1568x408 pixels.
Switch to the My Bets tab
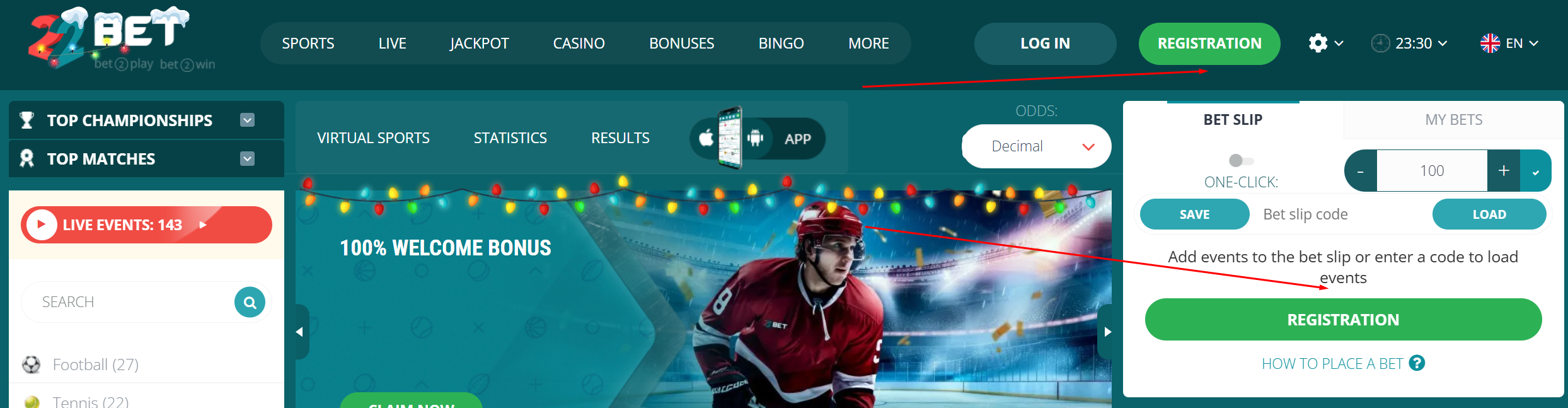(x=1453, y=119)
